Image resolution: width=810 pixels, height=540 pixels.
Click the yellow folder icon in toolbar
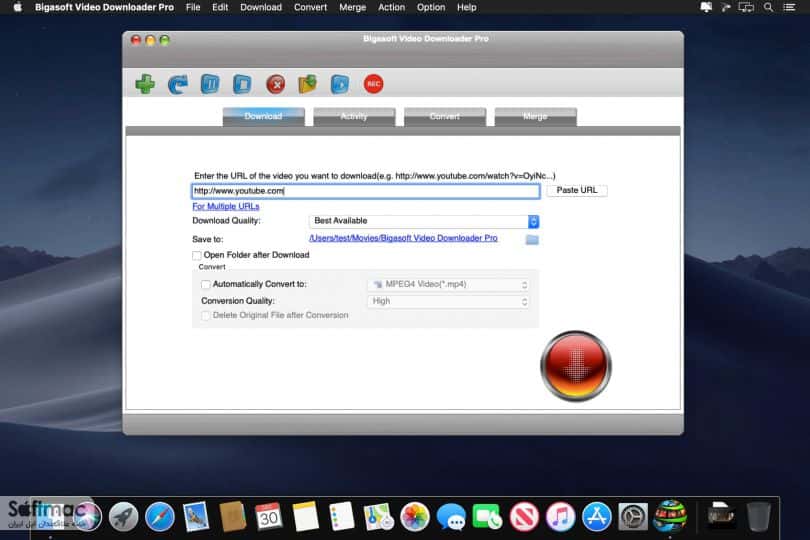[x=307, y=84]
